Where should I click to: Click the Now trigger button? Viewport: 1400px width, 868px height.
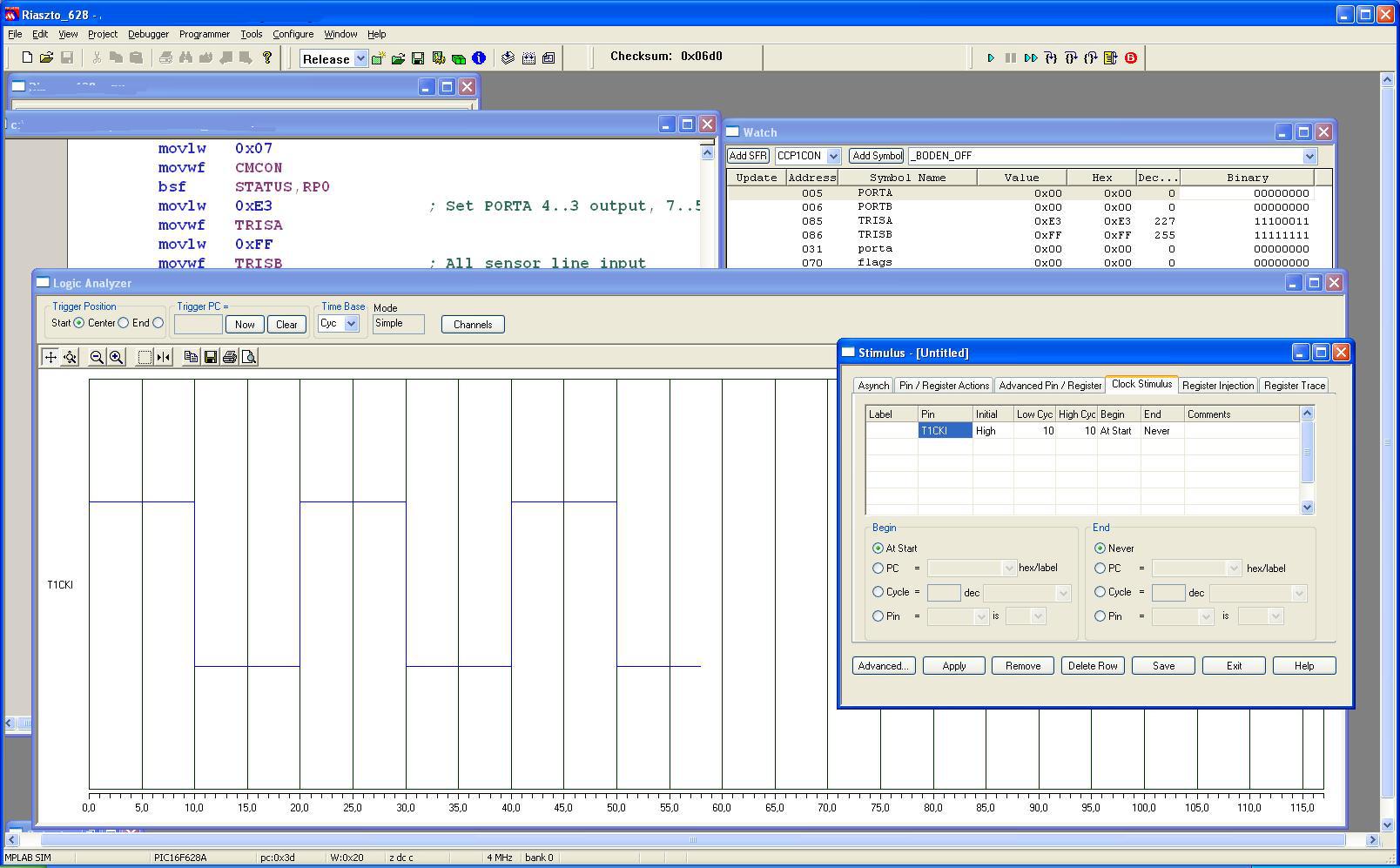coord(245,325)
